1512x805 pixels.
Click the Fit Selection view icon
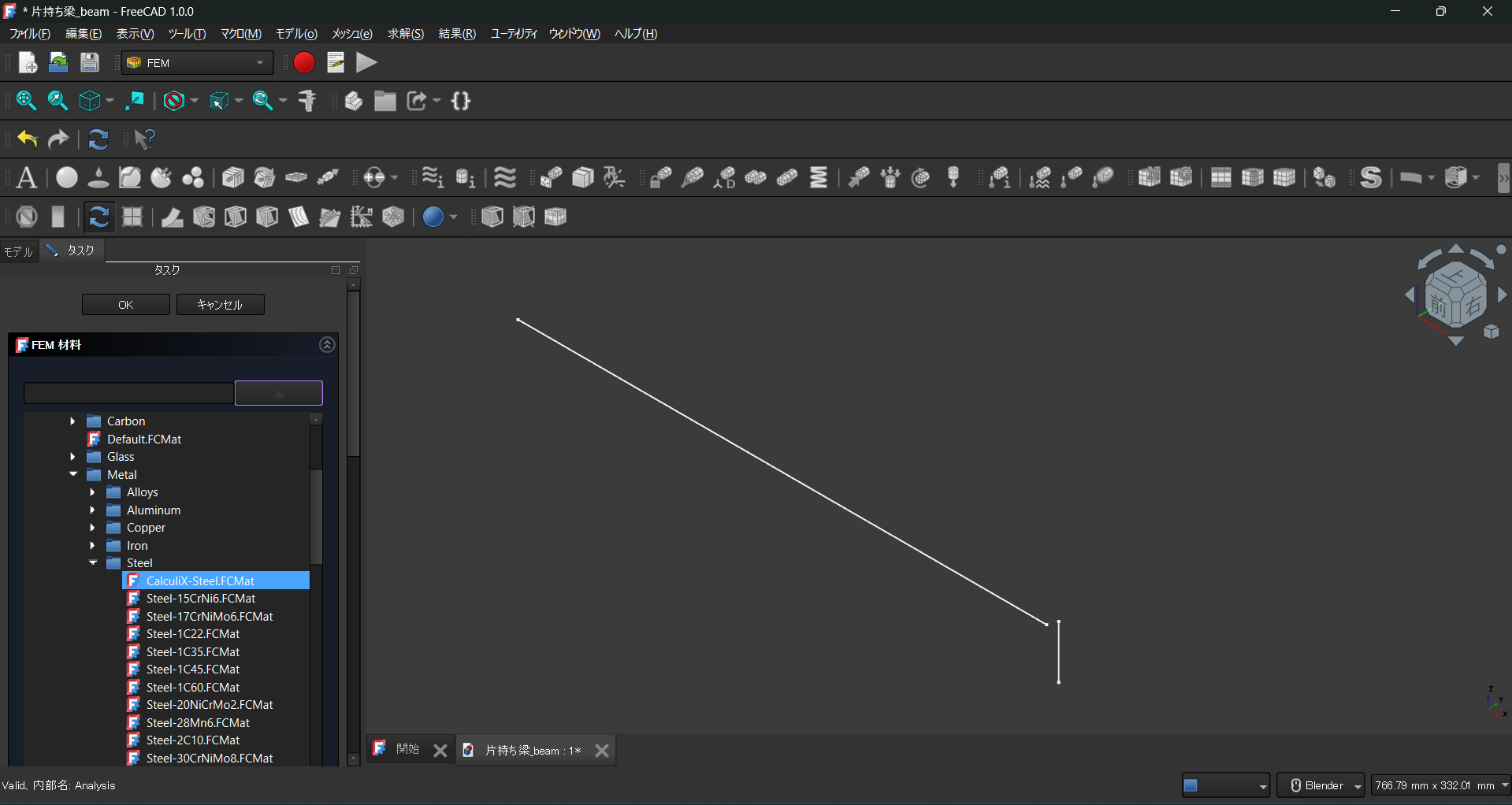click(58, 101)
